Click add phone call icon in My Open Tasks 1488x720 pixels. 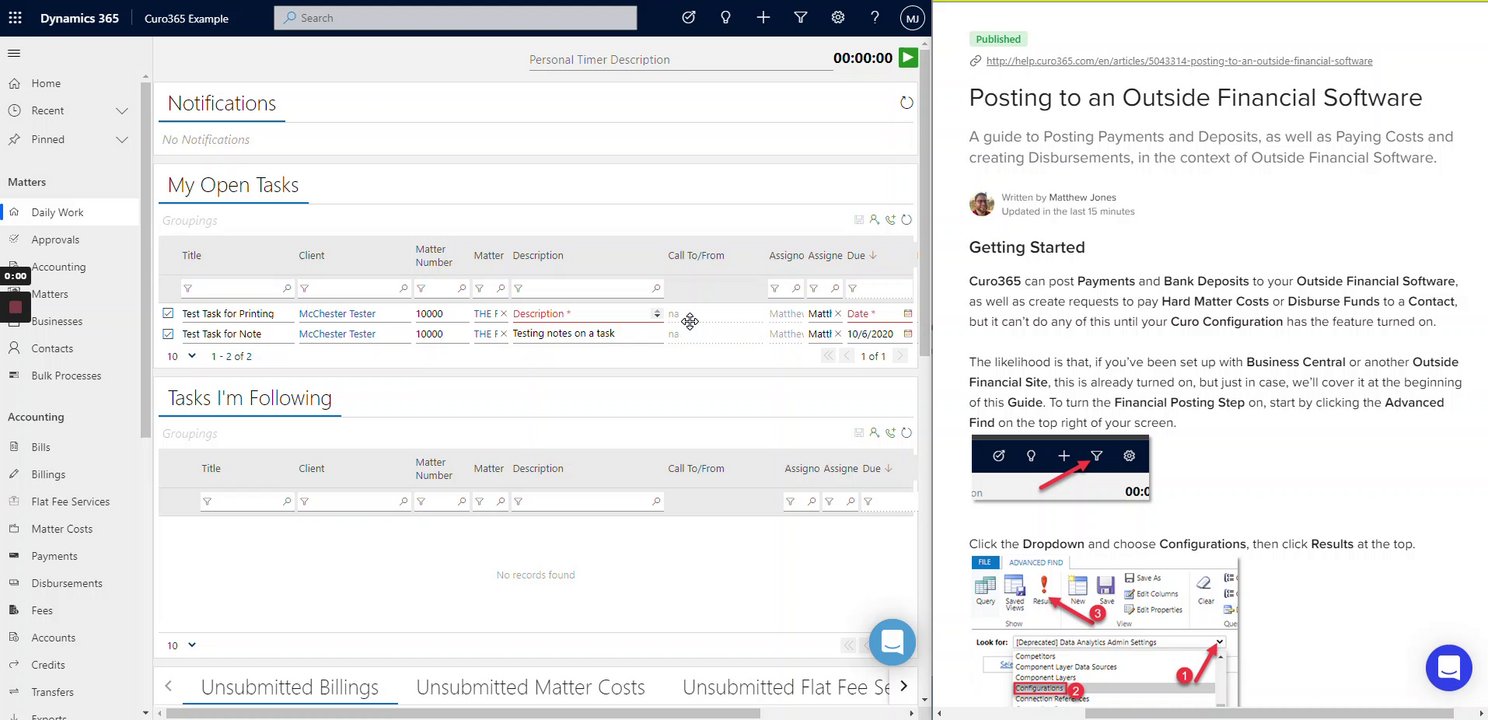[x=890, y=220]
